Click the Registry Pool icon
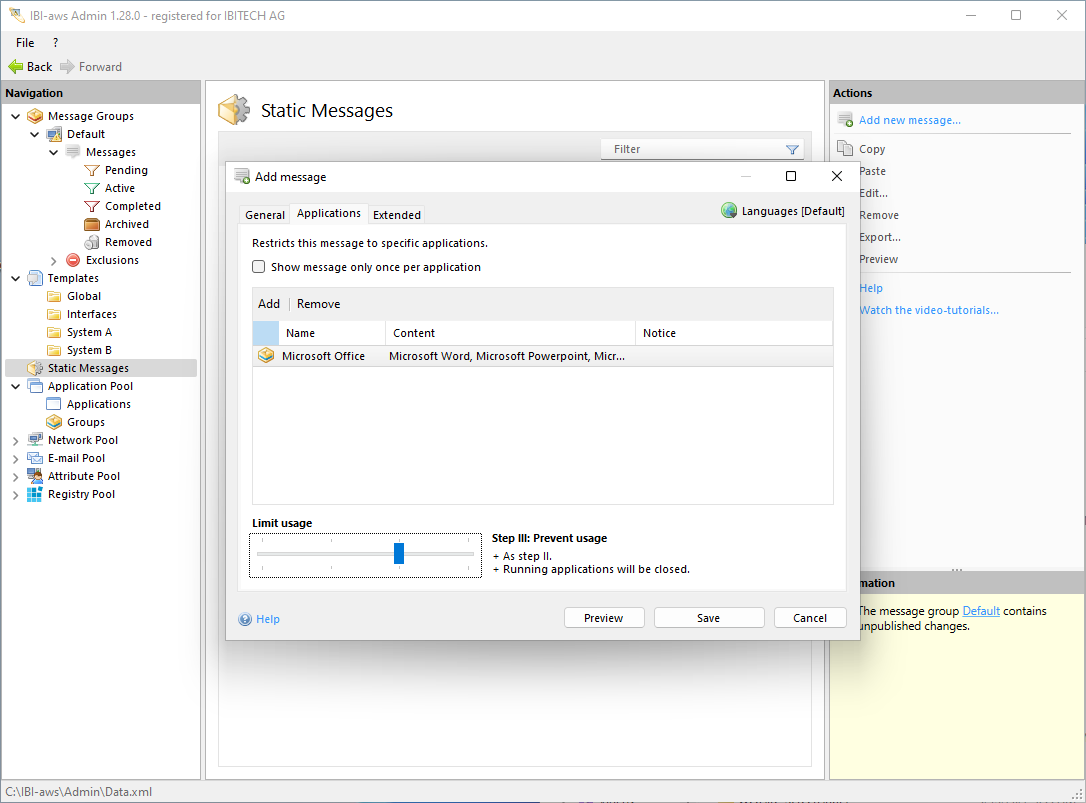The width and height of the screenshot is (1086, 803). (35, 494)
